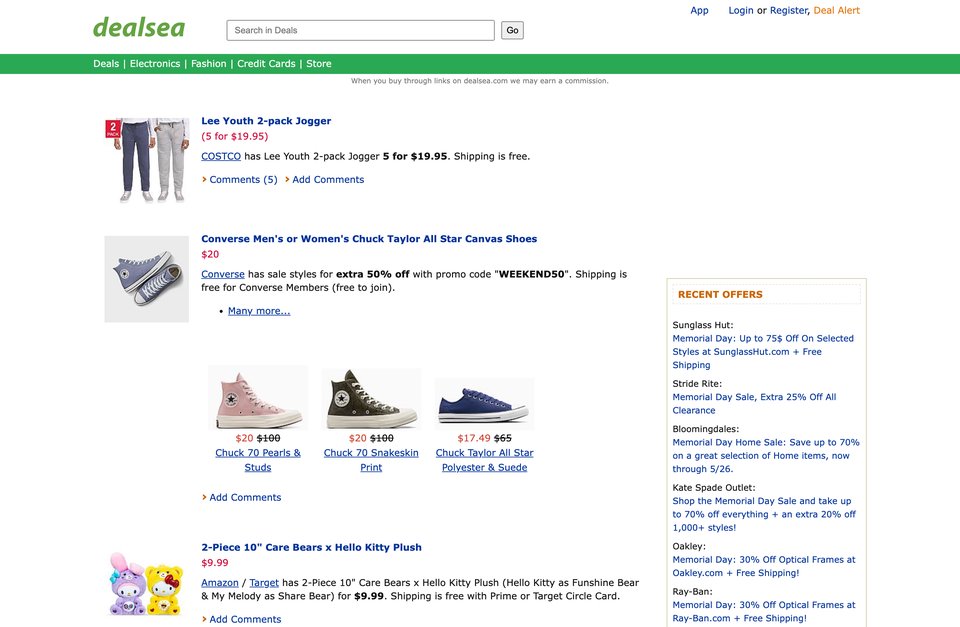The width and height of the screenshot is (960, 627).
Task: Open the Lee Youth jogger product image
Action: pos(147,160)
